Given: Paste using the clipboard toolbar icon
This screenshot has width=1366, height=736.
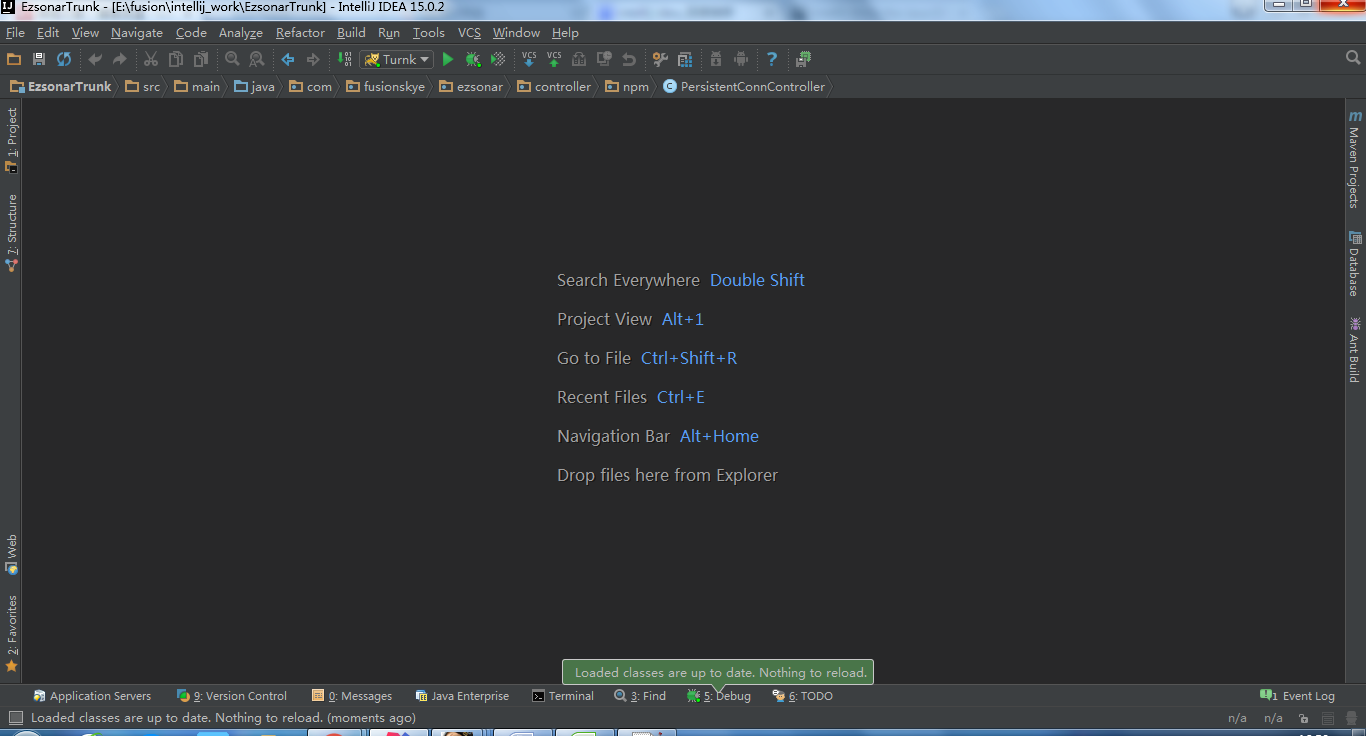Looking at the screenshot, I should (x=201, y=59).
